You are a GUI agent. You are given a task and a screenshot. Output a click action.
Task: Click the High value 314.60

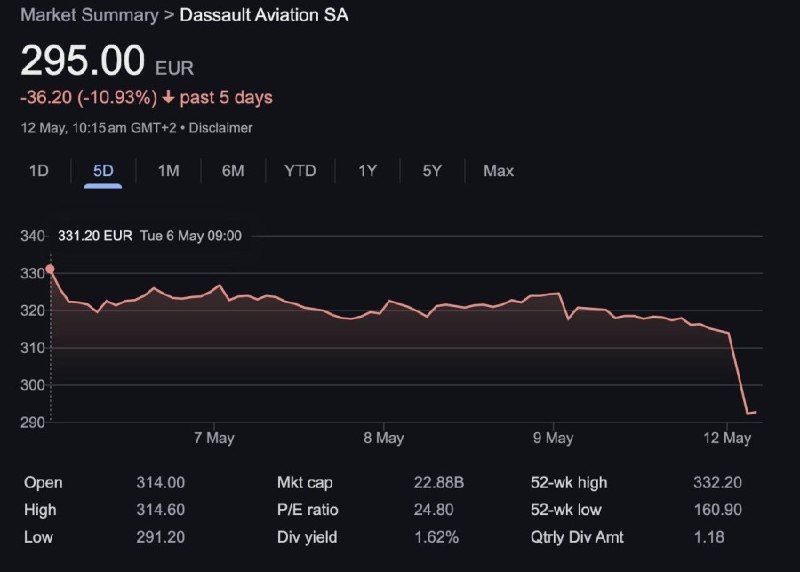point(161,510)
